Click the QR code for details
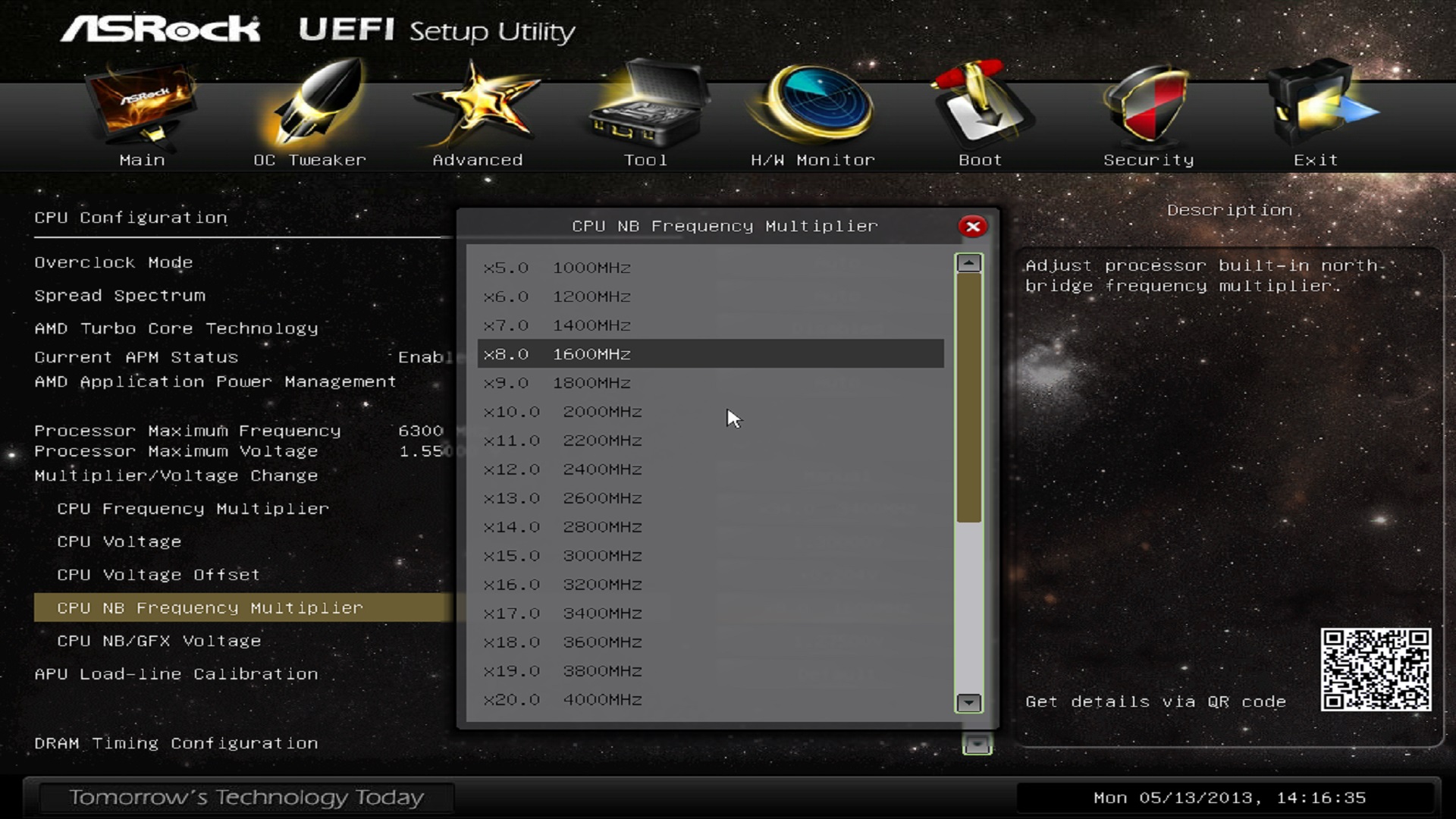 tap(1376, 669)
